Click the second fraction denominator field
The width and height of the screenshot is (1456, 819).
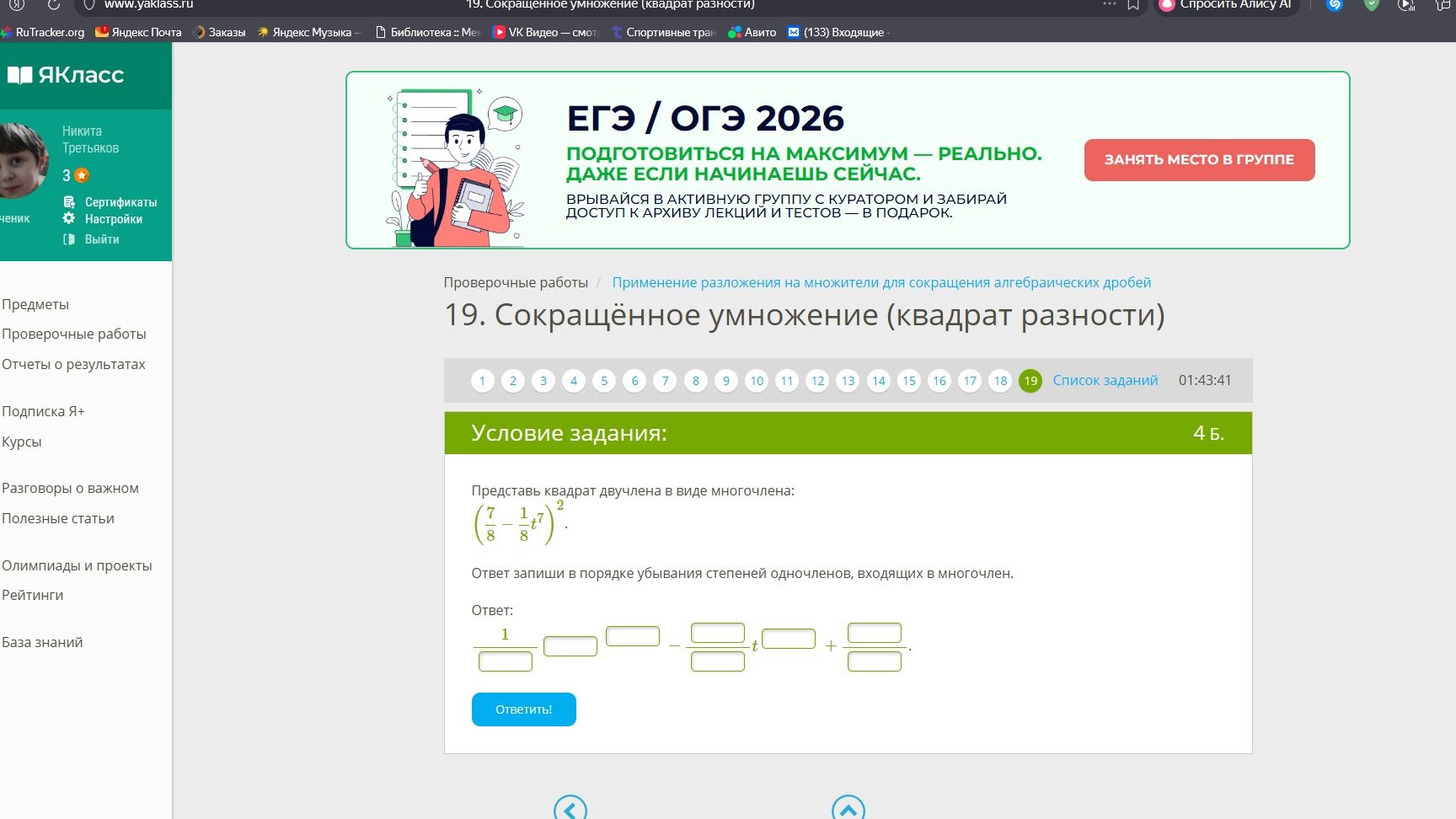tap(718, 661)
